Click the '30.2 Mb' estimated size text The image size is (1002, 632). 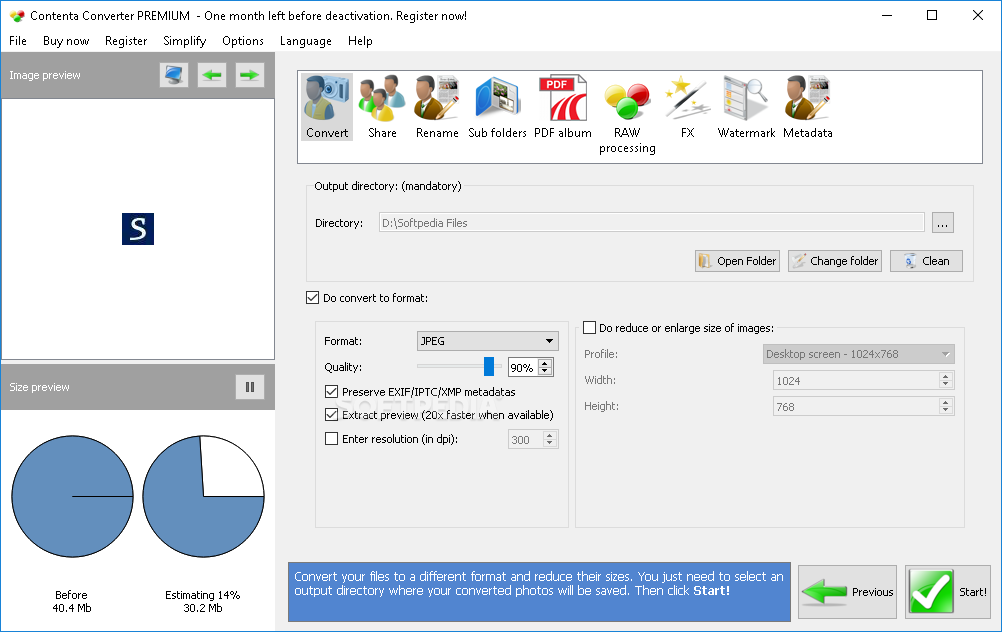coord(203,608)
